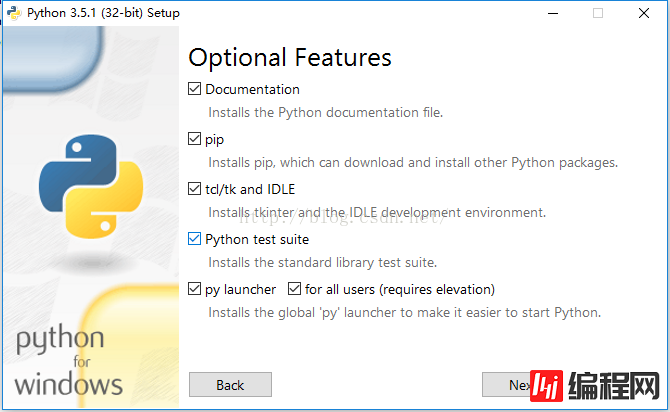This screenshot has width=670, height=412.
Task: Toggle the pip checkbox
Action: tap(195, 139)
